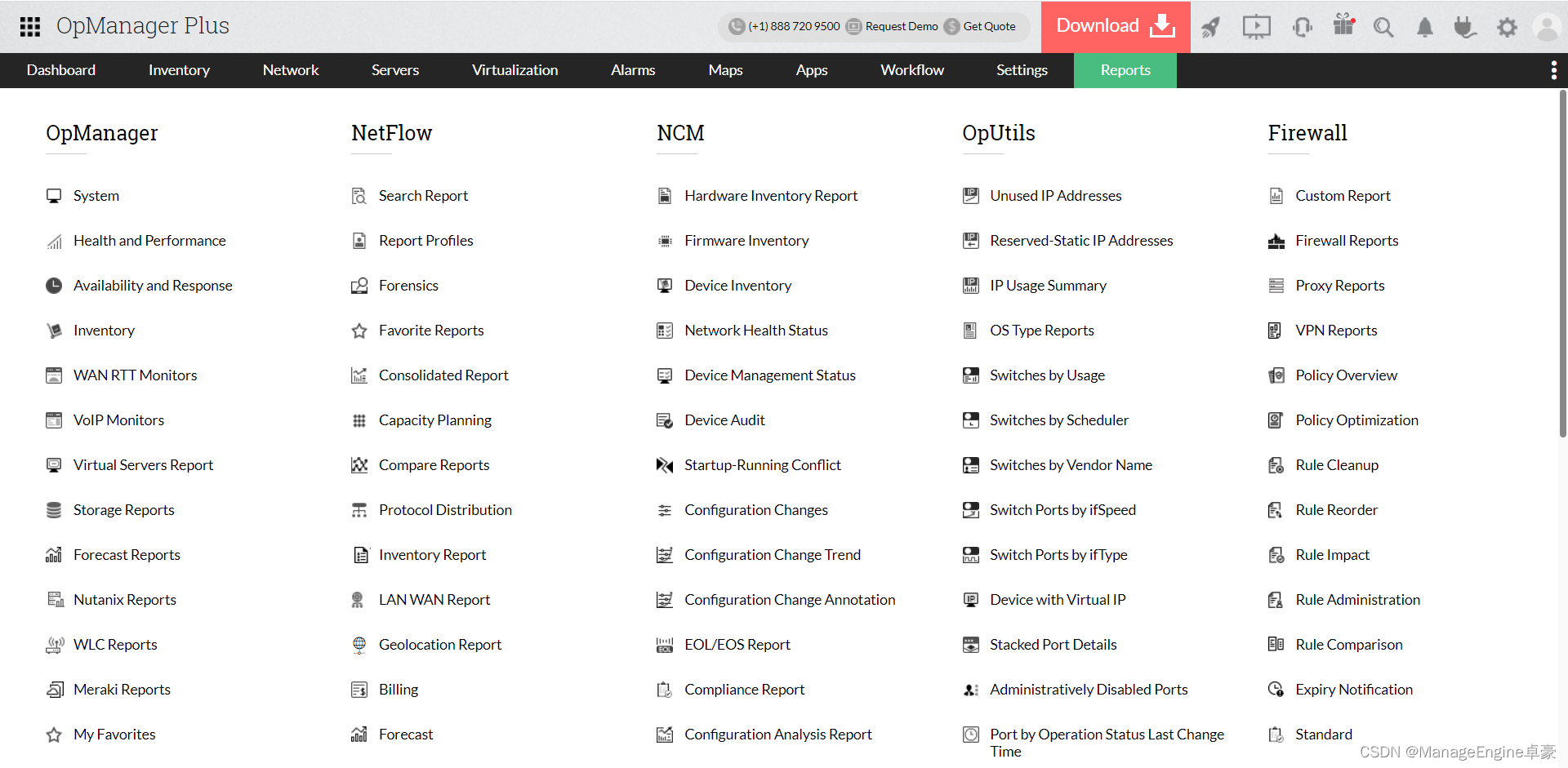Open the three-dot overflow menu
This screenshot has height=768, width=1568.
[1553, 70]
